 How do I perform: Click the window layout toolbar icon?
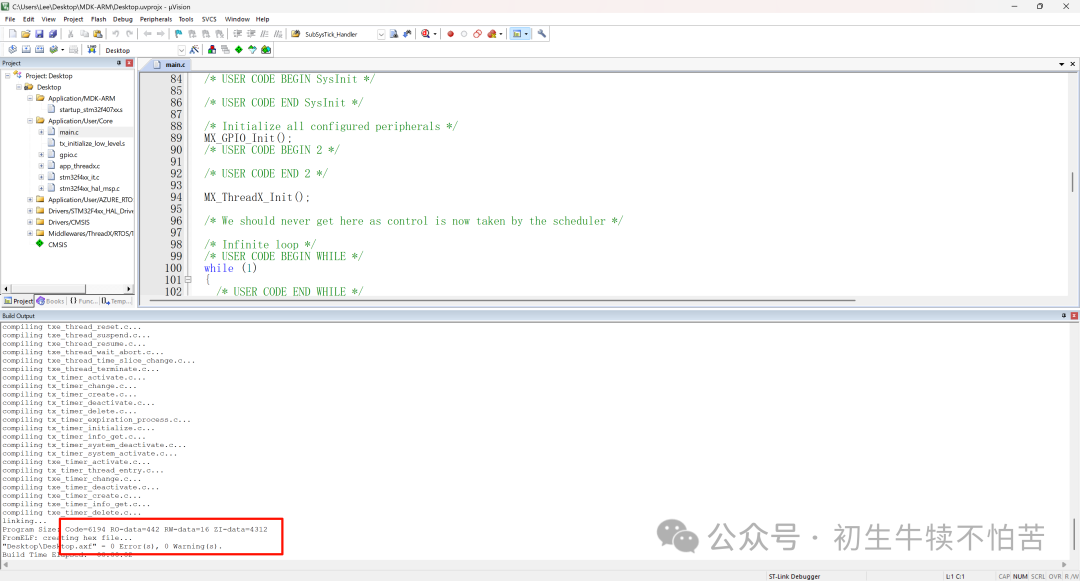pyautogui.click(x=517, y=34)
